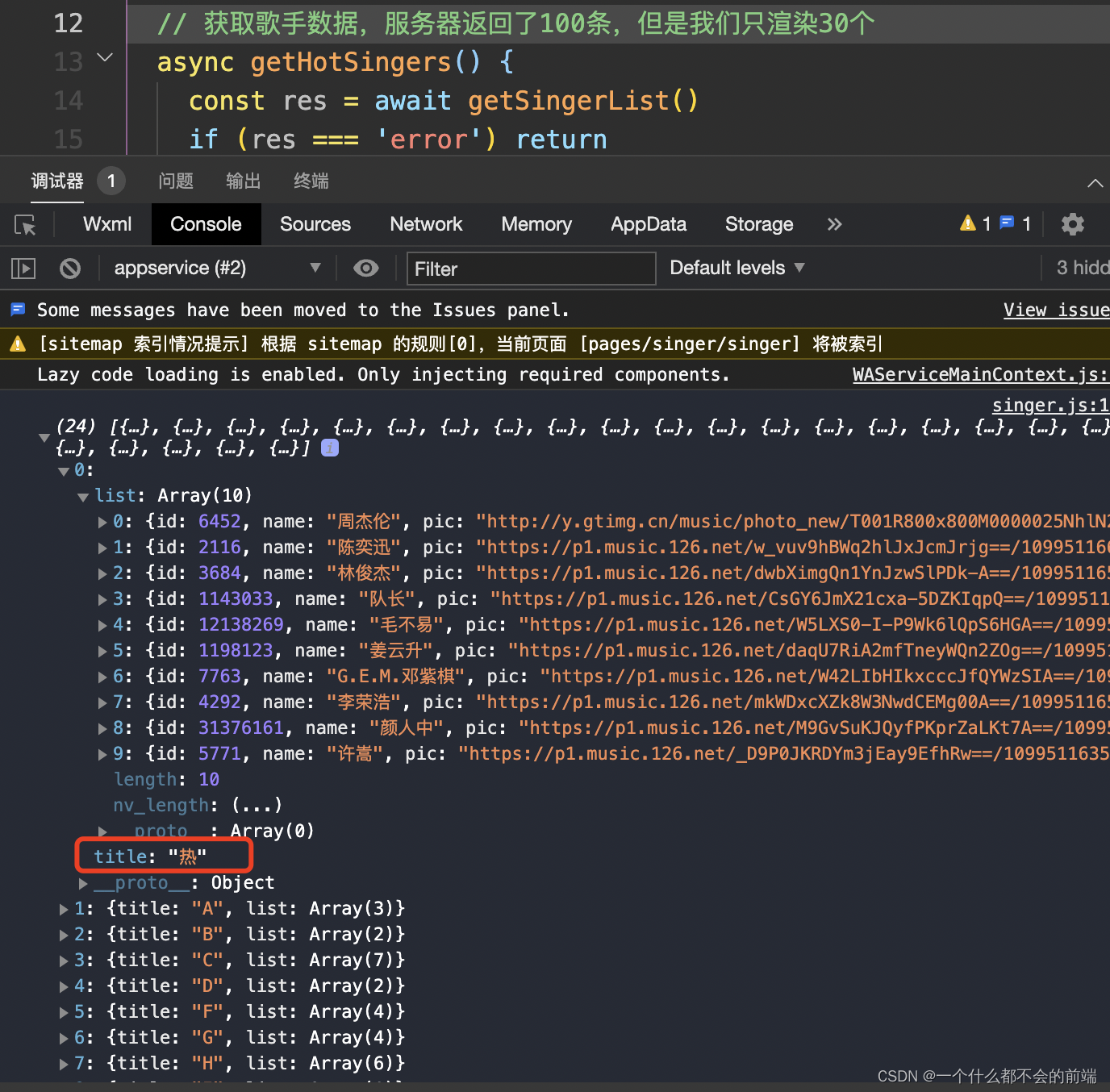This screenshot has height=1092, width=1110.
Task: Expand the 队长 list entry
Action: pyautogui.click(x=102, y=600)
